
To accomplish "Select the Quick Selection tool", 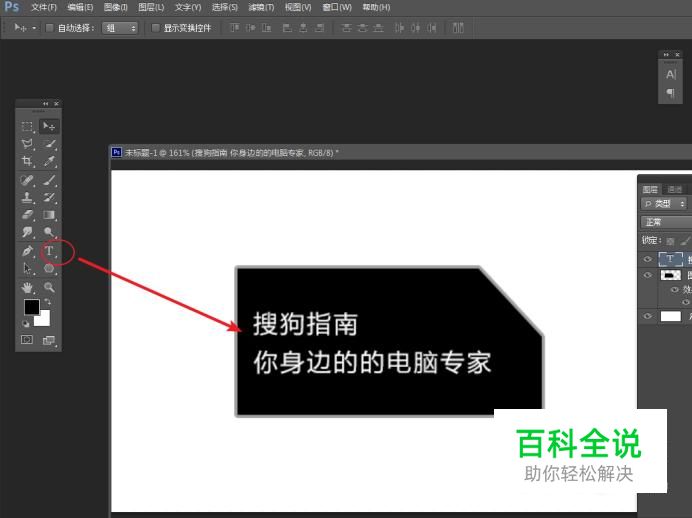I will click(49, 144).
